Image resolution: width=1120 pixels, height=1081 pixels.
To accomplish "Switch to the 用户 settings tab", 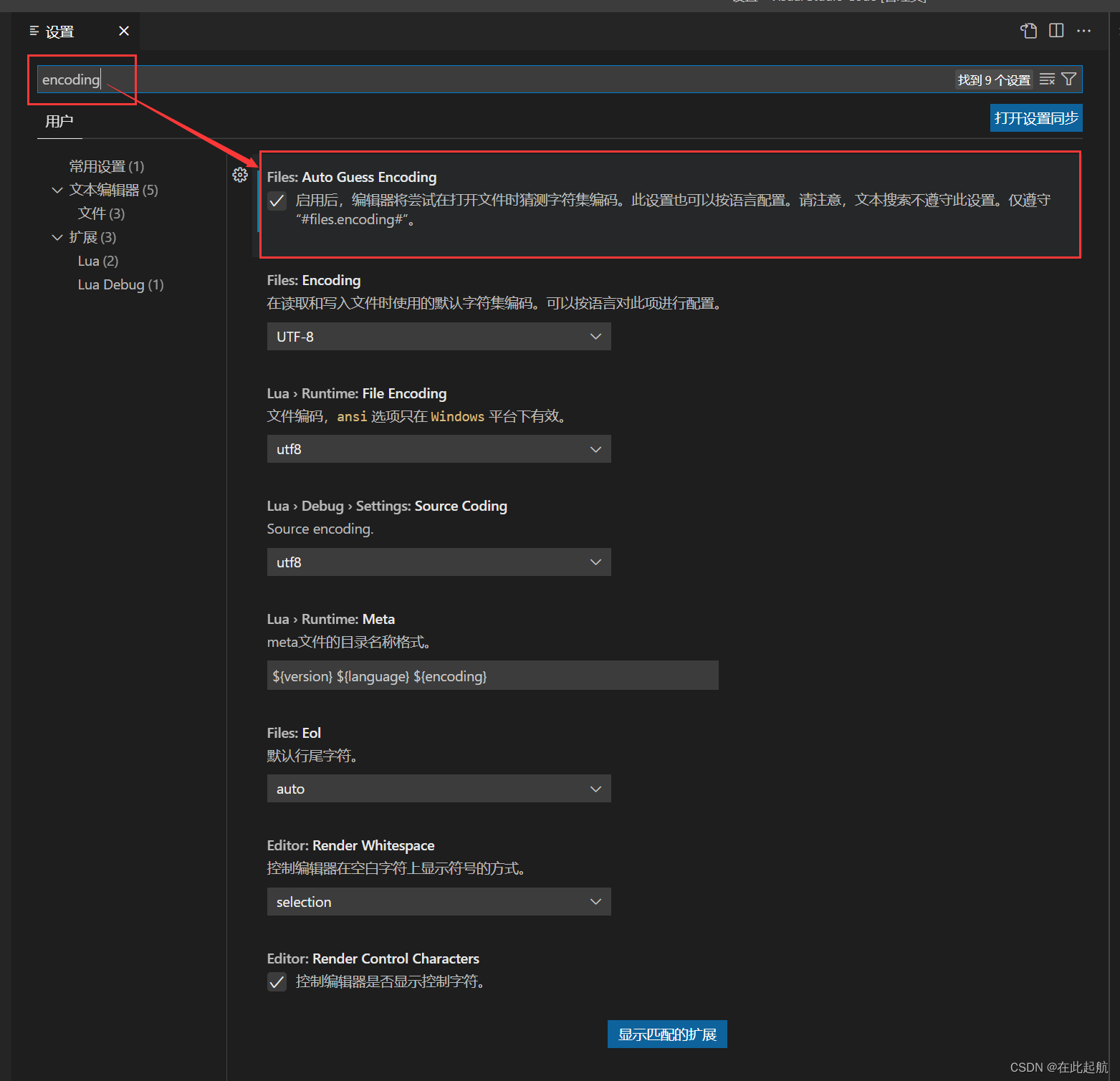I will click(x=59, y=121).
